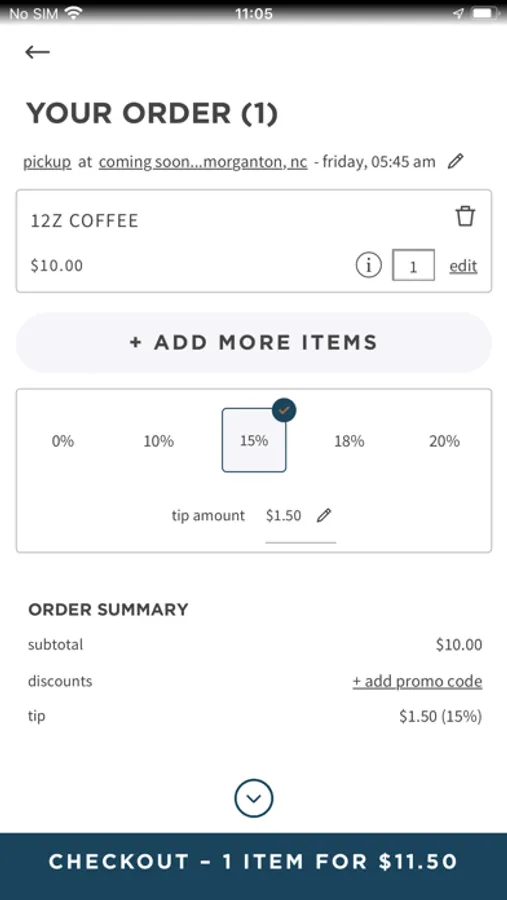Select the 10% tip option
The height and width of the screenshot is (900, 507).
pos(158,441)
